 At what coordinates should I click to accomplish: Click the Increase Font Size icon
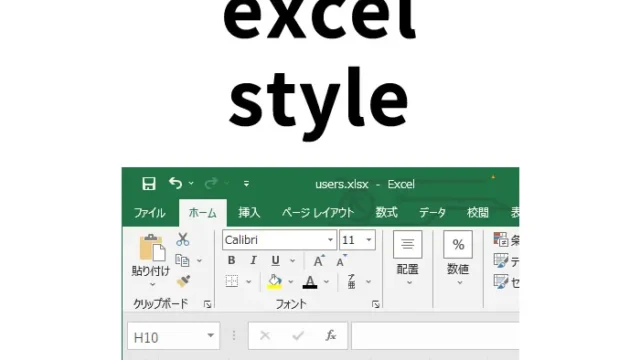[319, 260]
